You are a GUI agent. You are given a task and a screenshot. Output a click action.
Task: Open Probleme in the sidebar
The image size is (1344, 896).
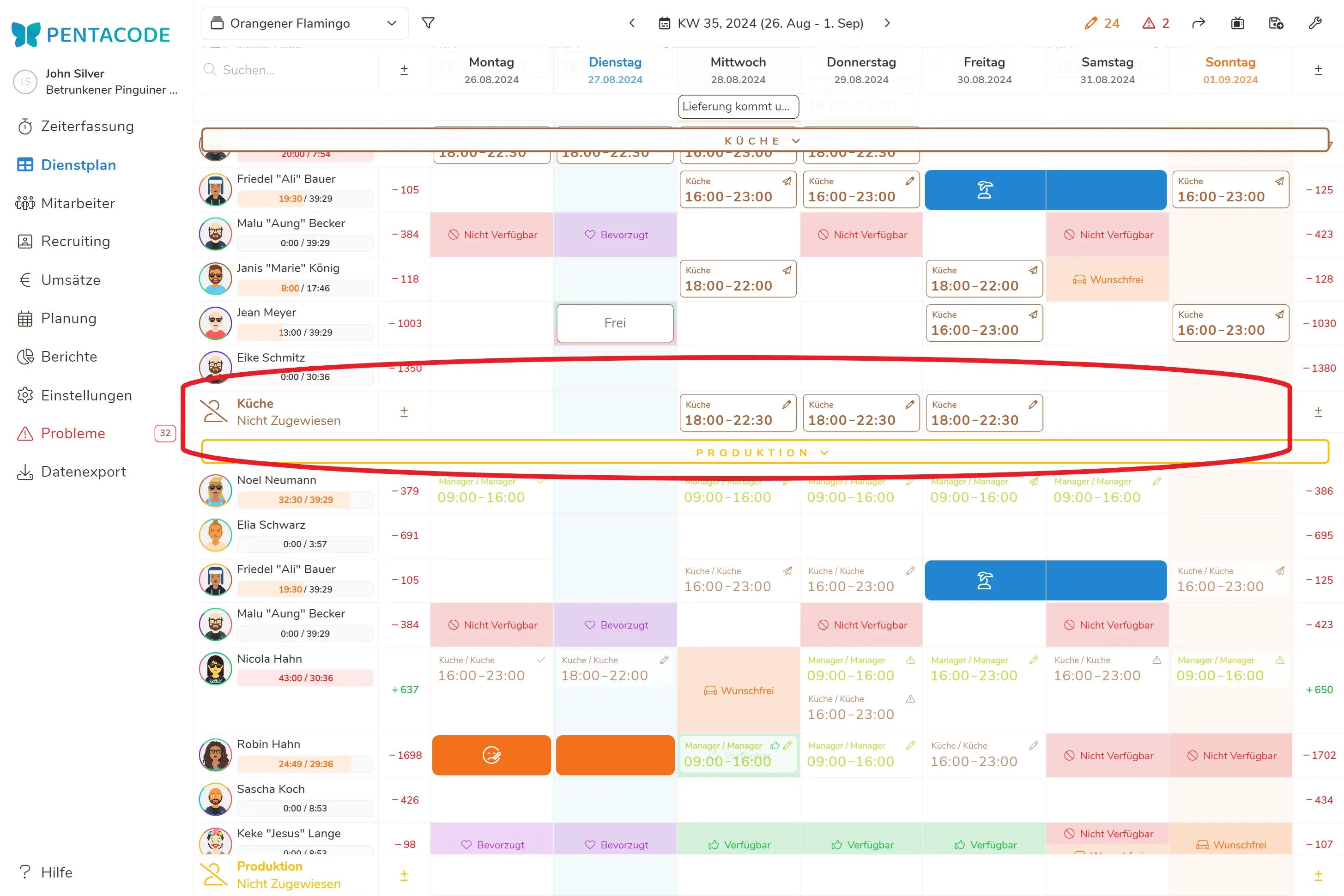[73, 433]
